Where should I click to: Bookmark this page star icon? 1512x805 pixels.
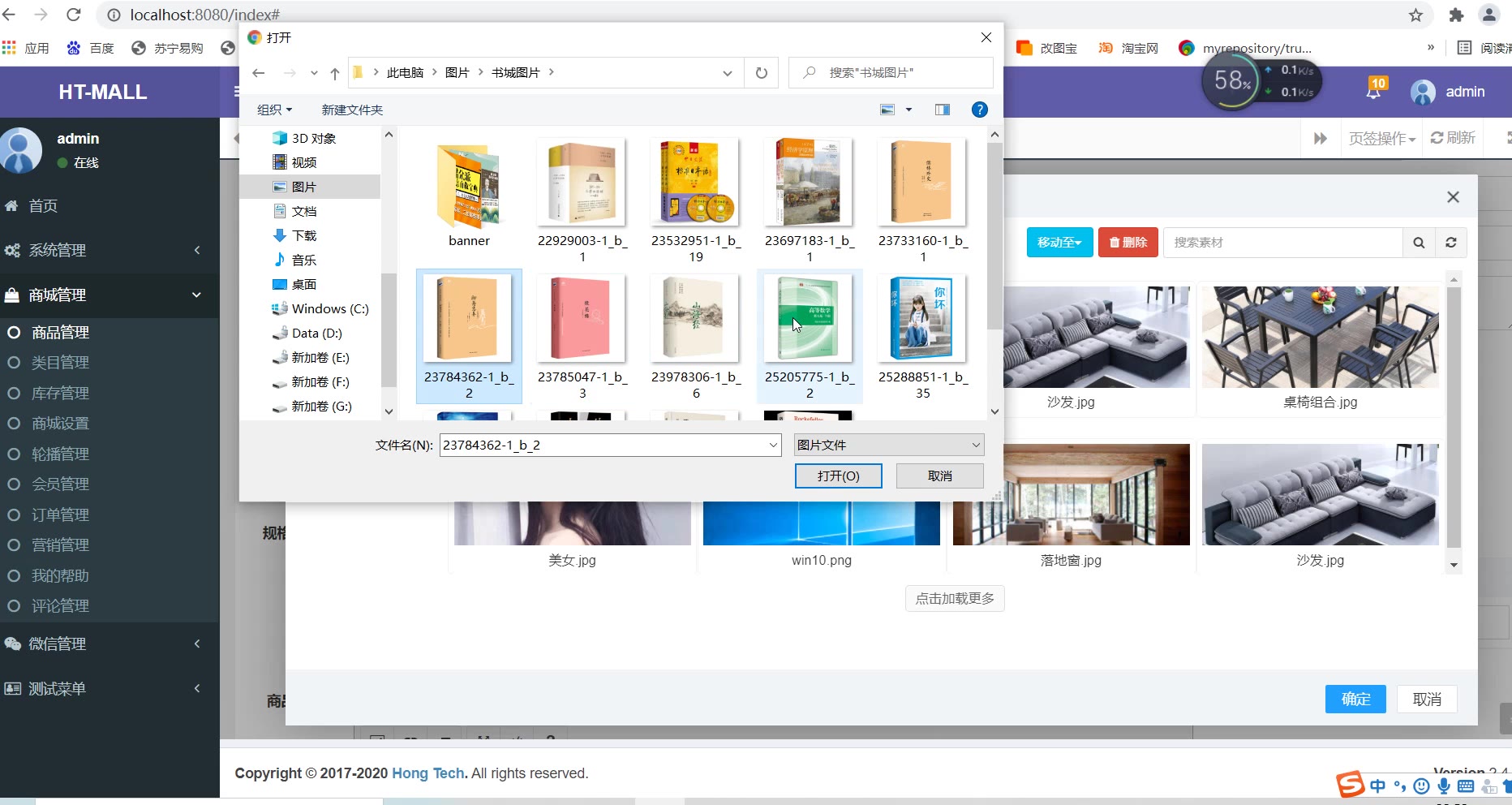[x=1415, y=15]
